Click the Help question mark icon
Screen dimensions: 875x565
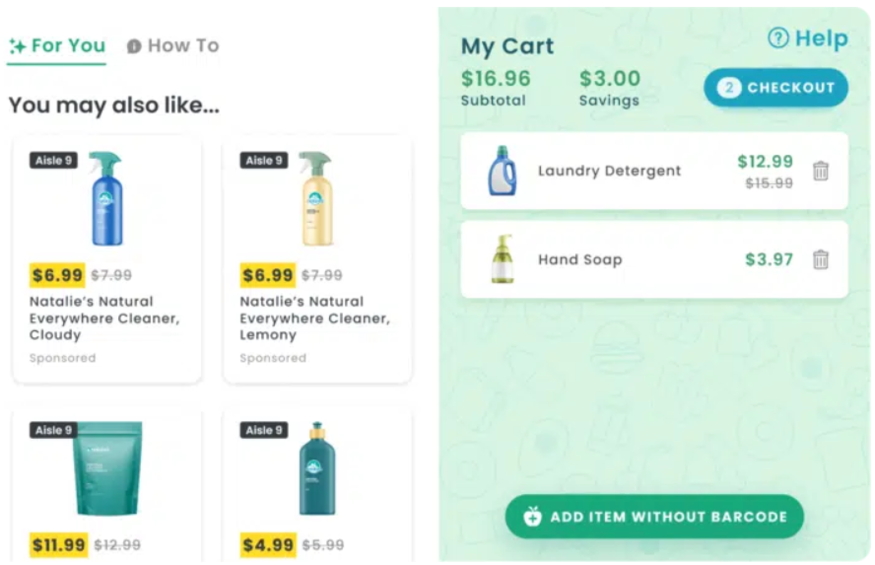[778, 38]
